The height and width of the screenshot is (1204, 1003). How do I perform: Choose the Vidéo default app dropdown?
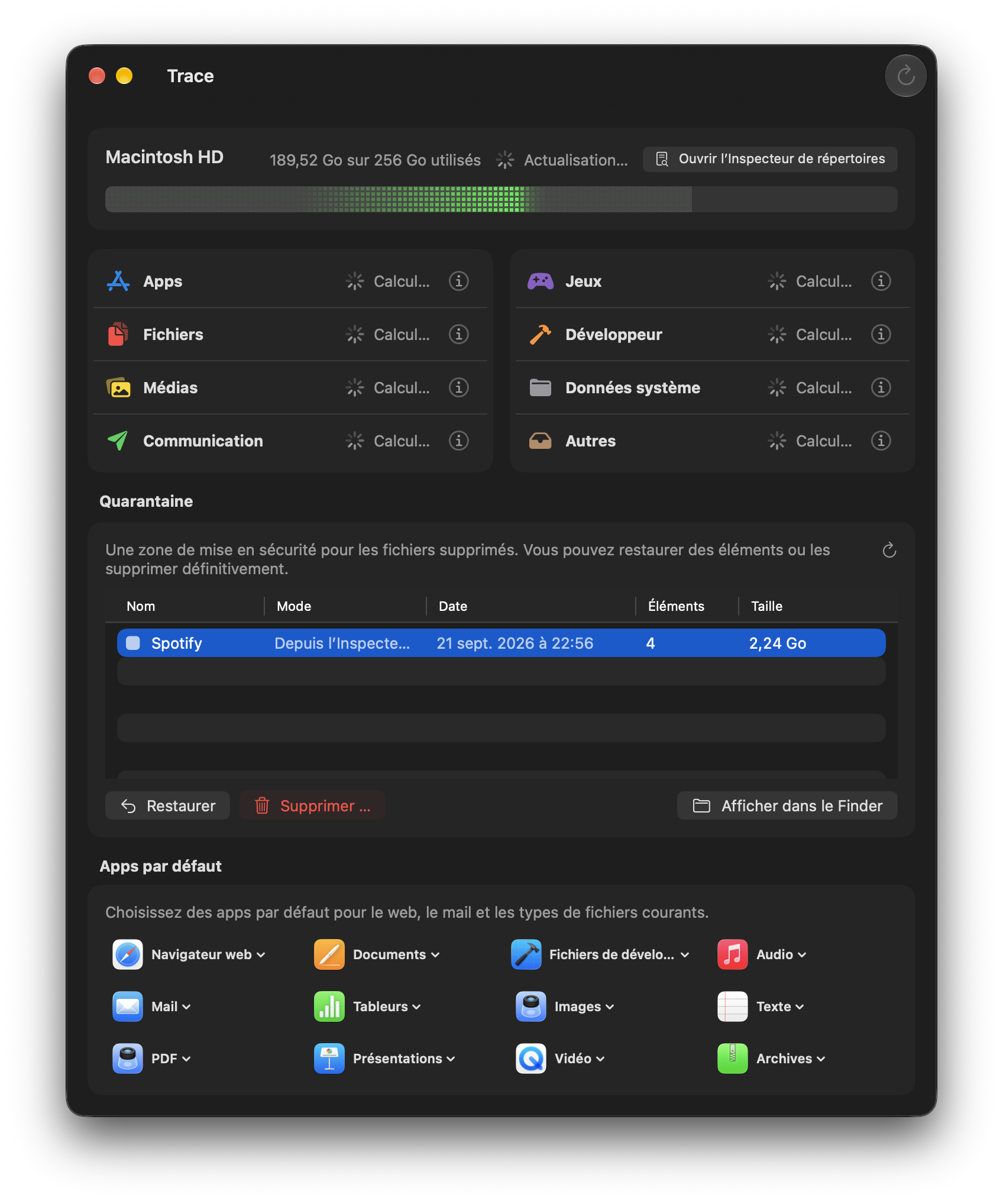560,1059
